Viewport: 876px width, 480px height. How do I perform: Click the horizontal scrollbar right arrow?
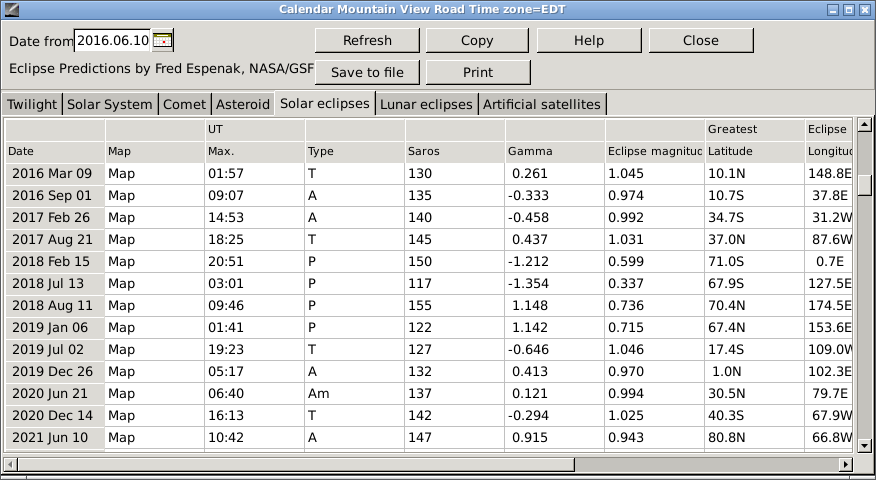tap(846, 464)
